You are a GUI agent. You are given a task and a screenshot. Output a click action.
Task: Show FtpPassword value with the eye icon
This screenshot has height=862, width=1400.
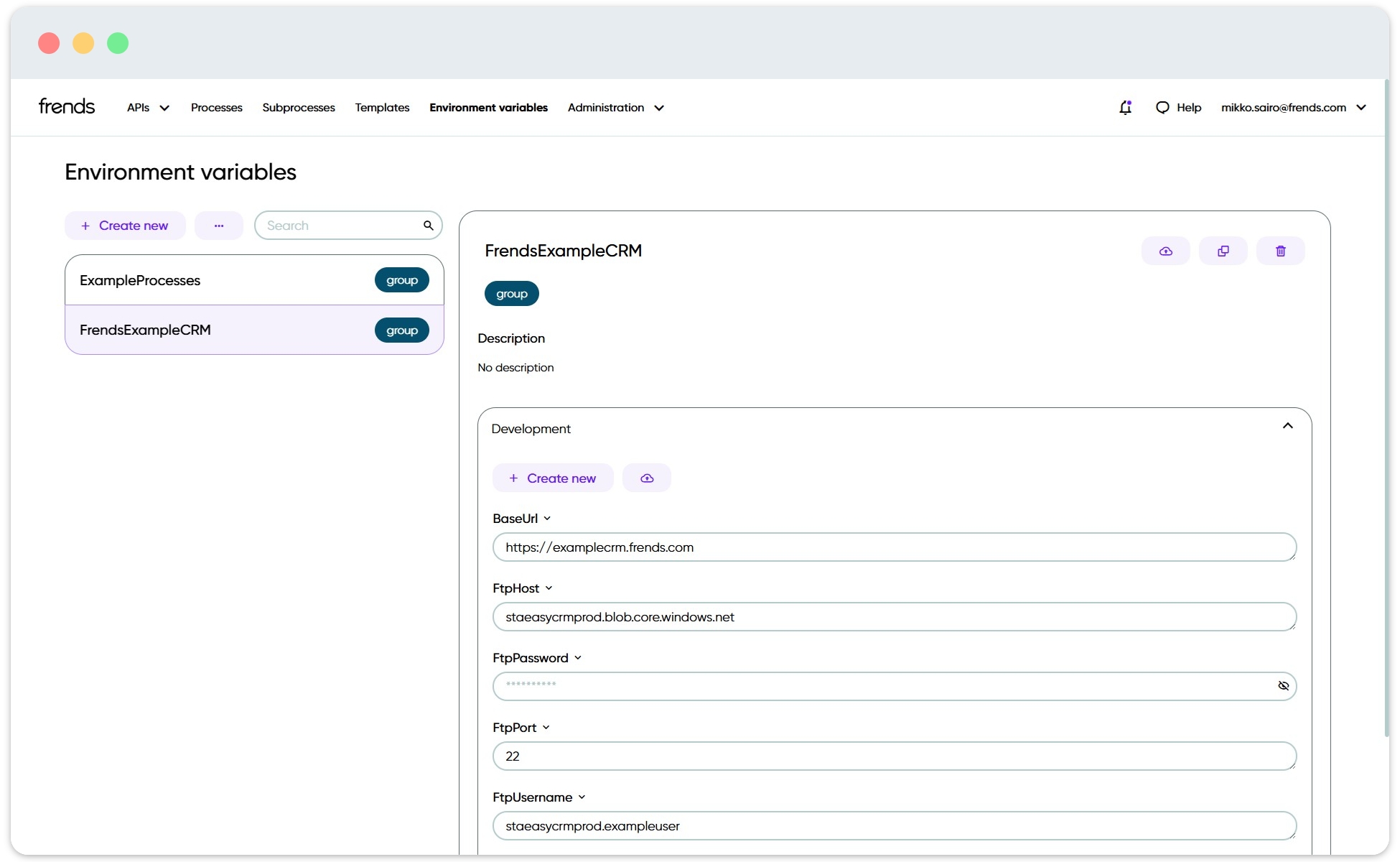1283,686
